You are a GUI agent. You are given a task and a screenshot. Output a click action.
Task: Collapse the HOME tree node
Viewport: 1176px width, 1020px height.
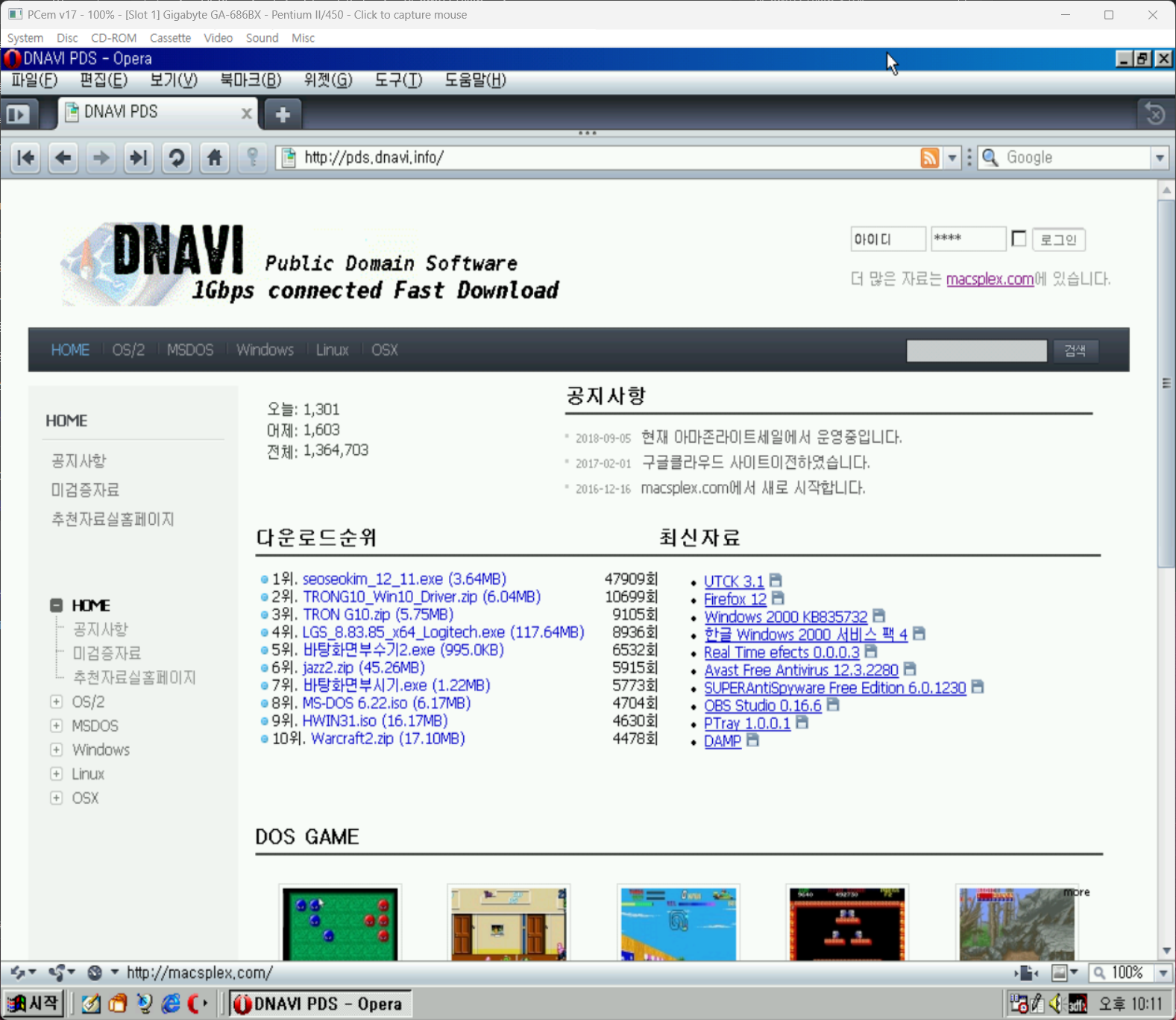pyautogui.click(x=57, y=605)
